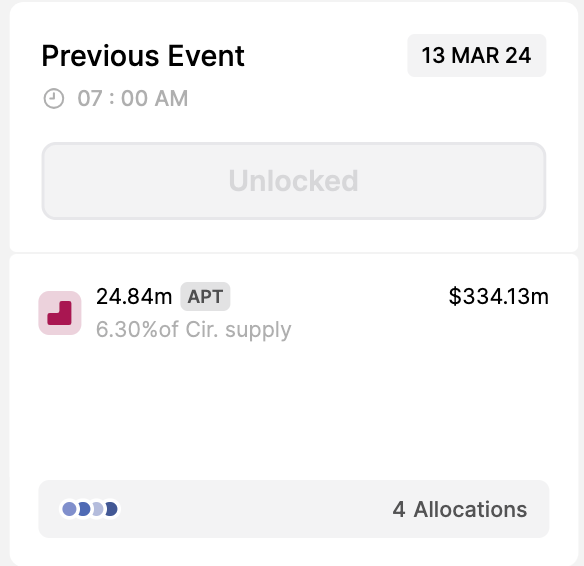Click the pink Aptos token logo

click(60, 313)
